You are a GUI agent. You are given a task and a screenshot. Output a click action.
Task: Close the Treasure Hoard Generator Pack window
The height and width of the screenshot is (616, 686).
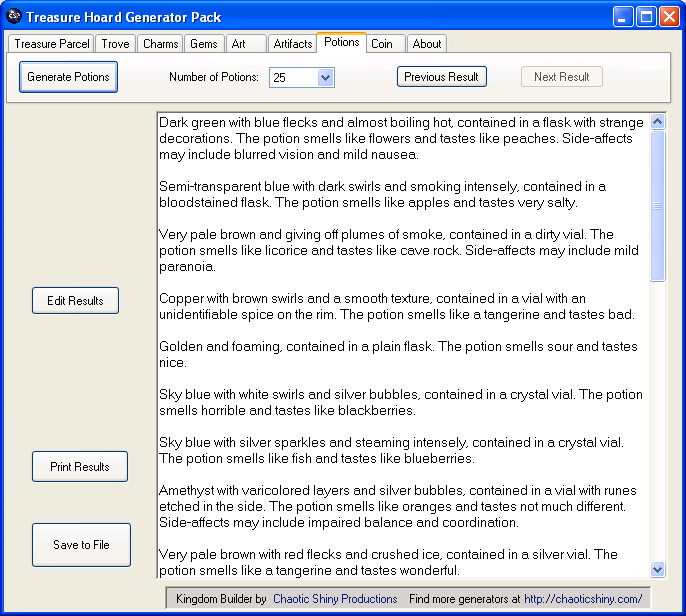[669, 17]
